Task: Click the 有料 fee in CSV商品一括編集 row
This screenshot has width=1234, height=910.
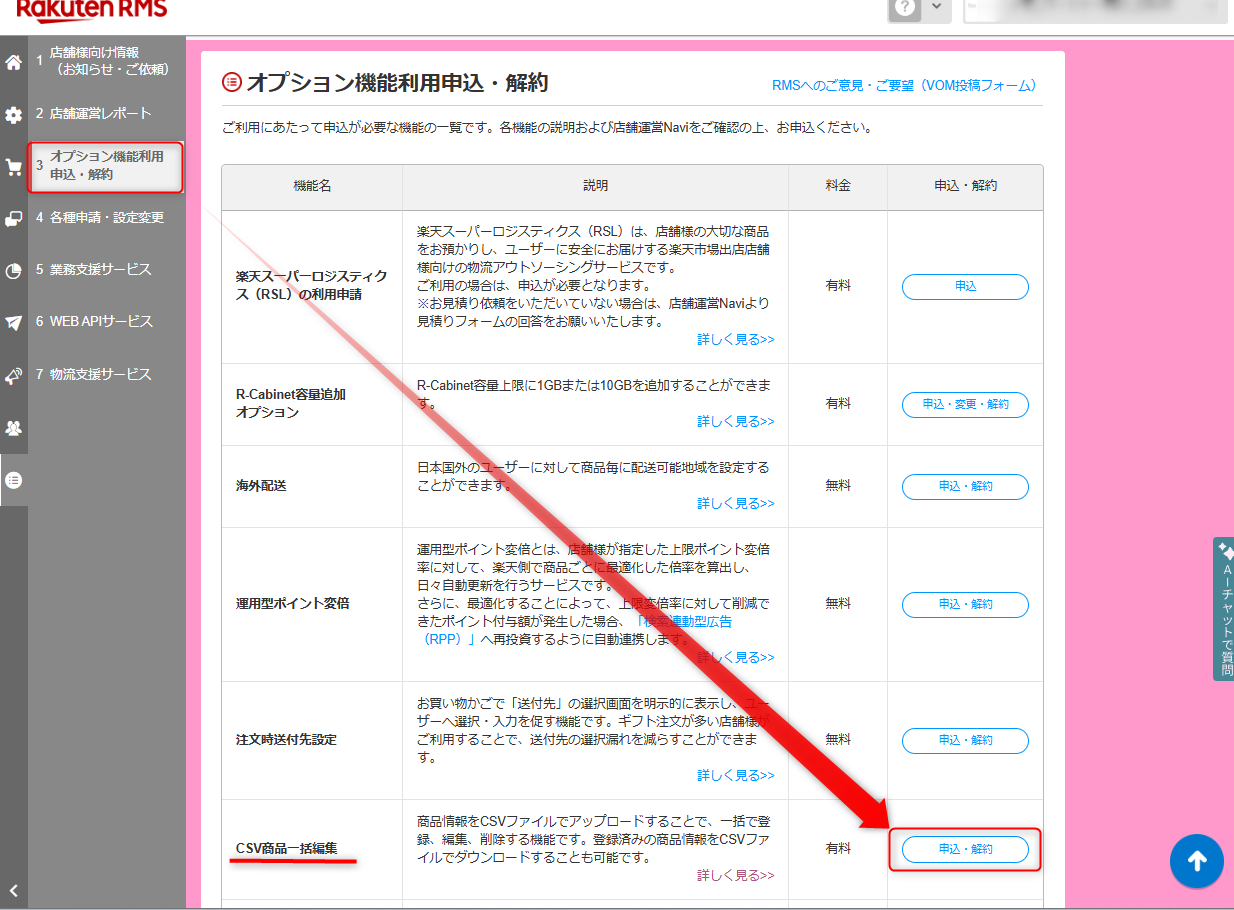Action: [x=838, y=849]
